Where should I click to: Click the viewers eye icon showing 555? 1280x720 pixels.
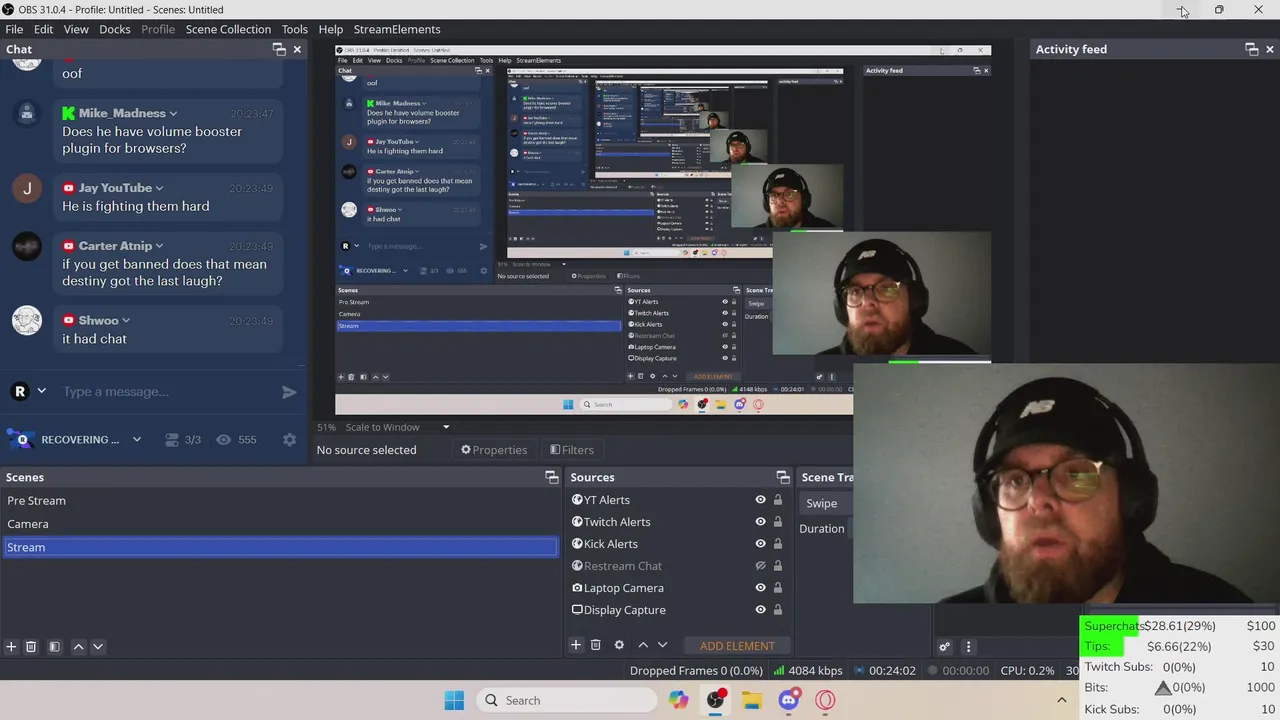point(224,440)
